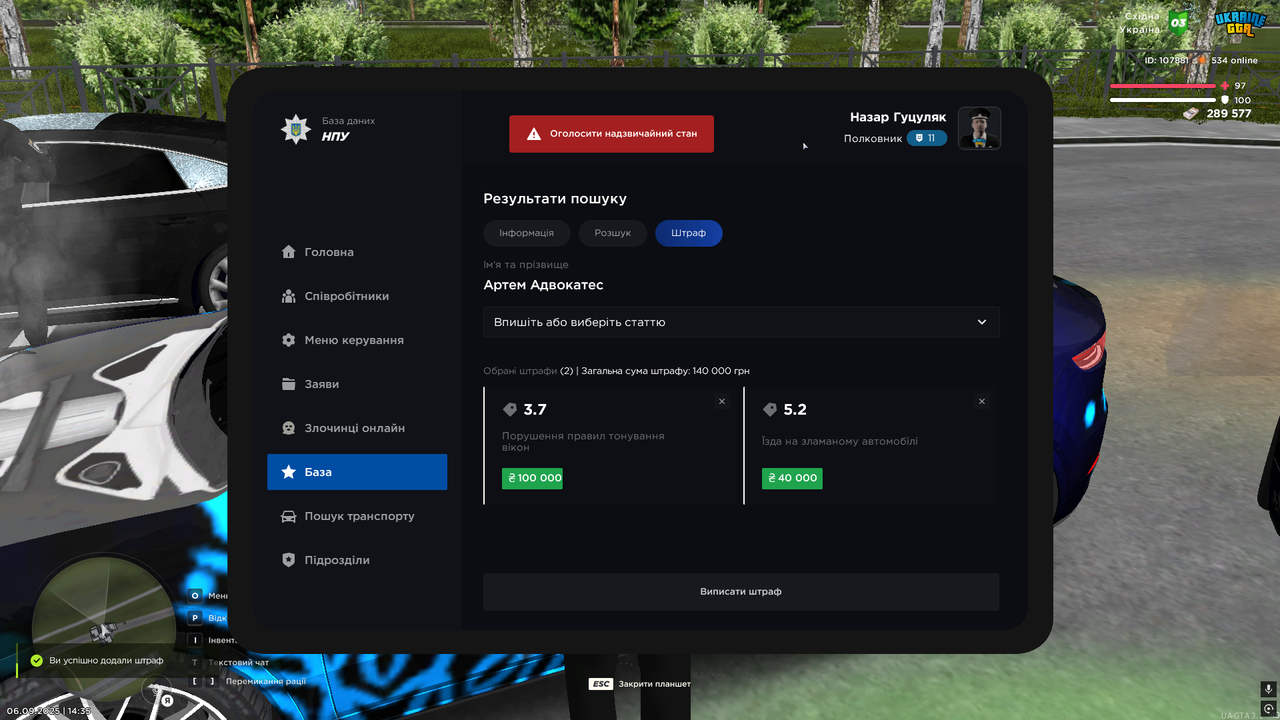Click the tag icon next to article 3.7

tap(510, 410)
